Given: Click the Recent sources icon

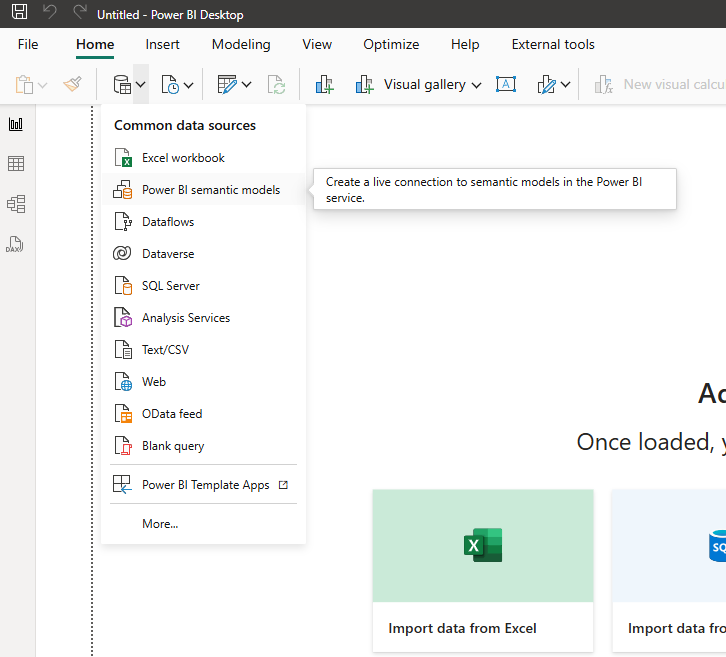Looking at the screenshot, I should pos(170,85).
